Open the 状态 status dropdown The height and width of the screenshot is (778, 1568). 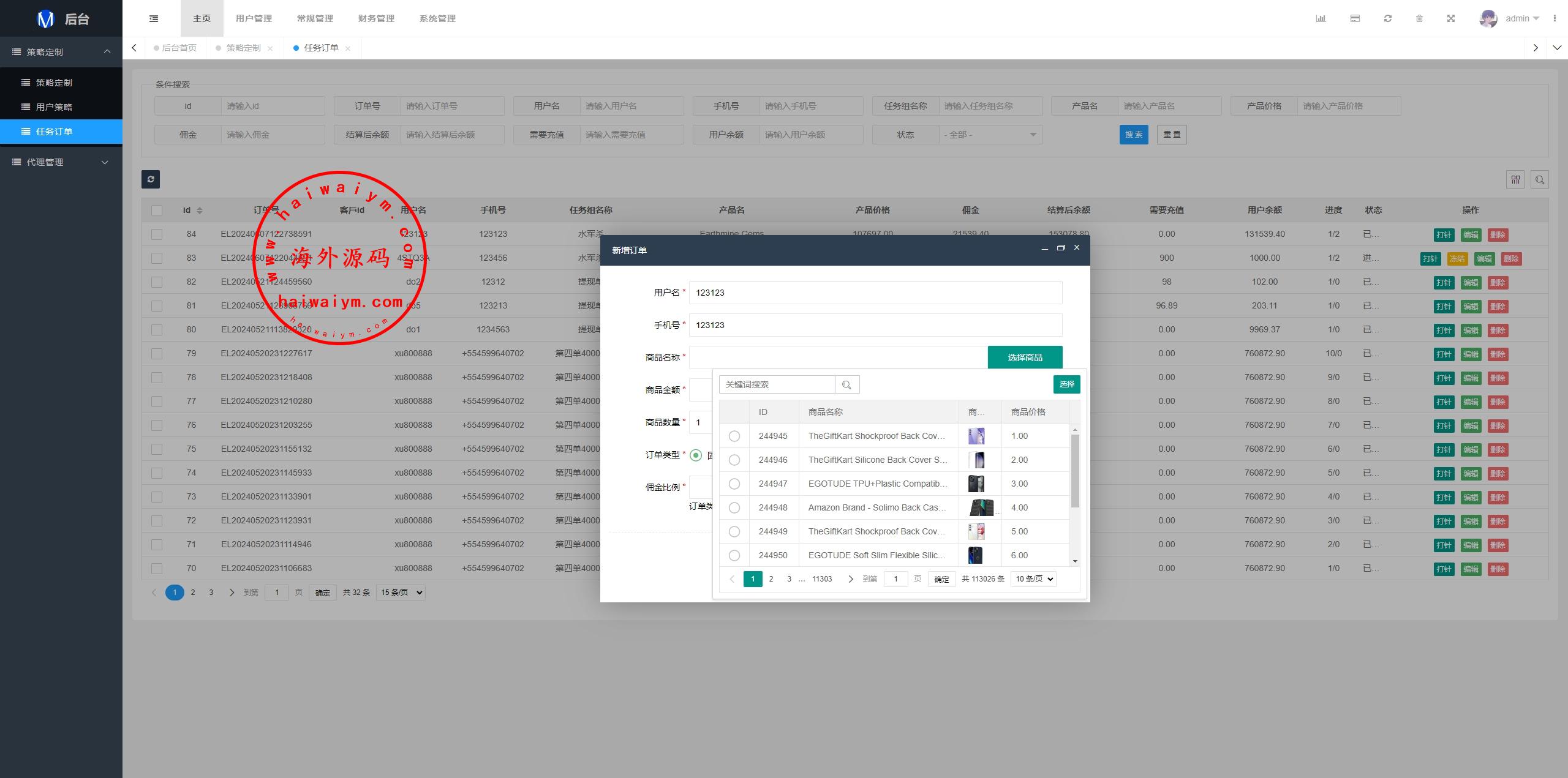click(990, 135)
